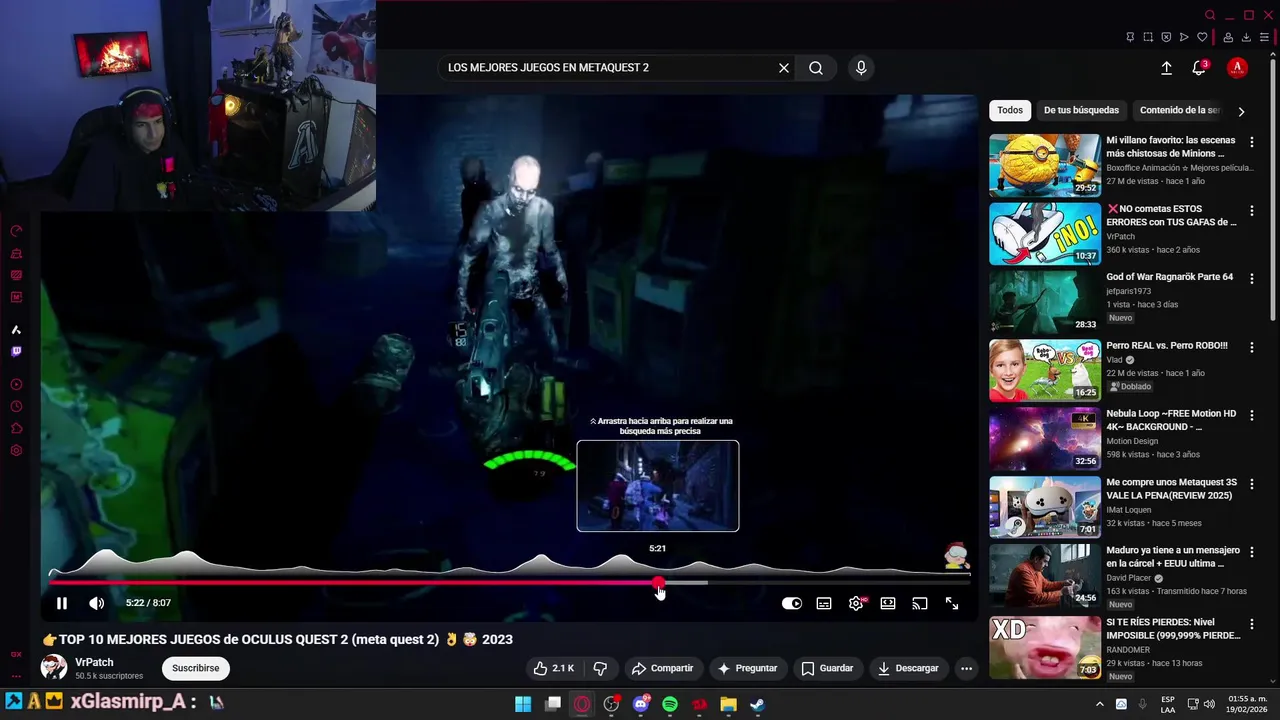
Task: Open the VrPatch channel avatar
Action: point(54,667)
